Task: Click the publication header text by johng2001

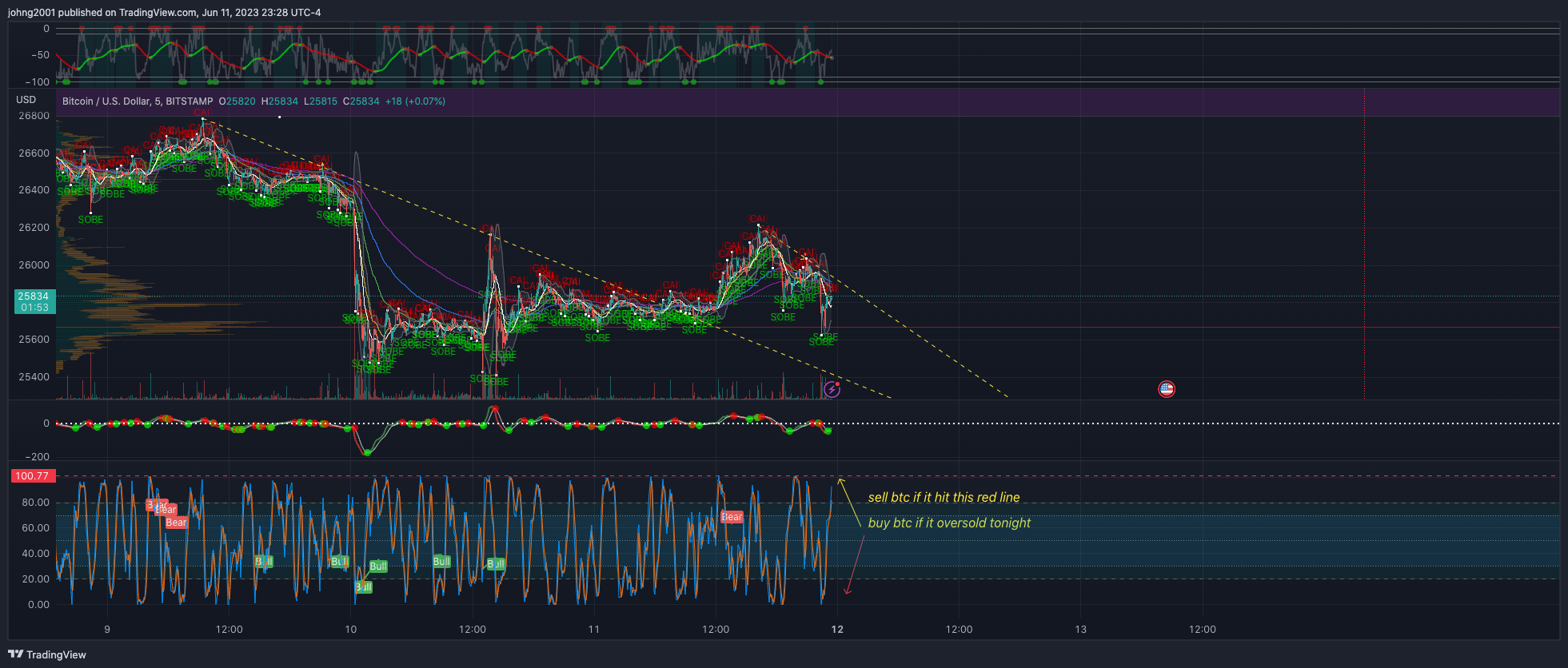Action: (x=165, y=12)
